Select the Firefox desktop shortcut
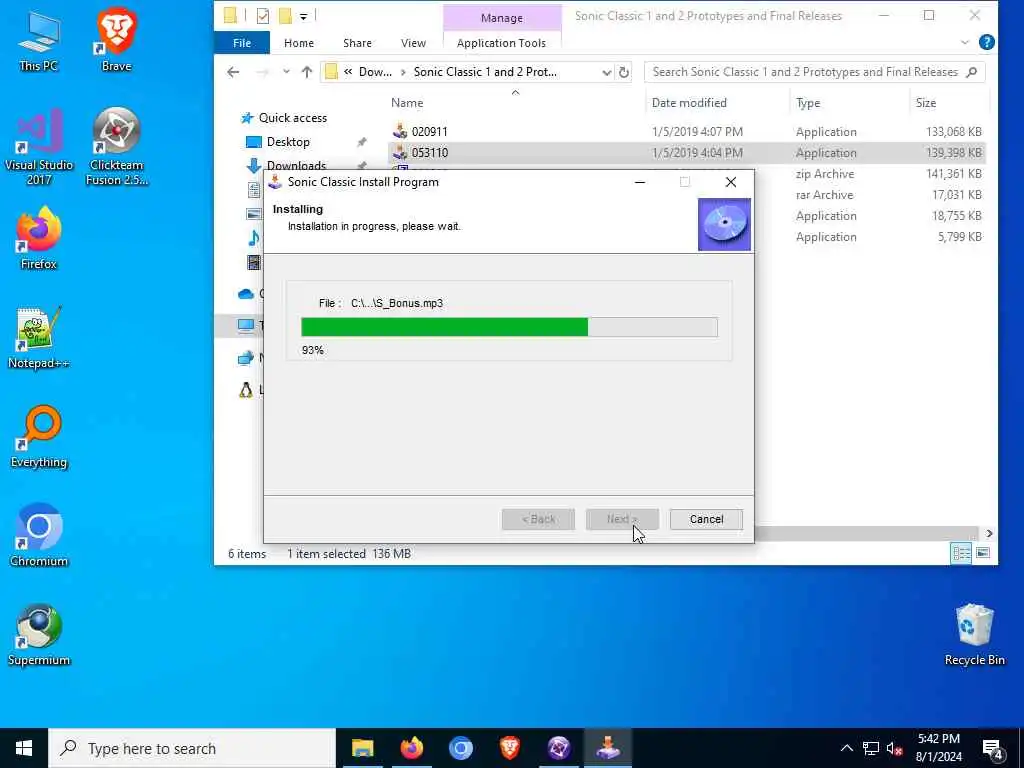 [39, 238]
